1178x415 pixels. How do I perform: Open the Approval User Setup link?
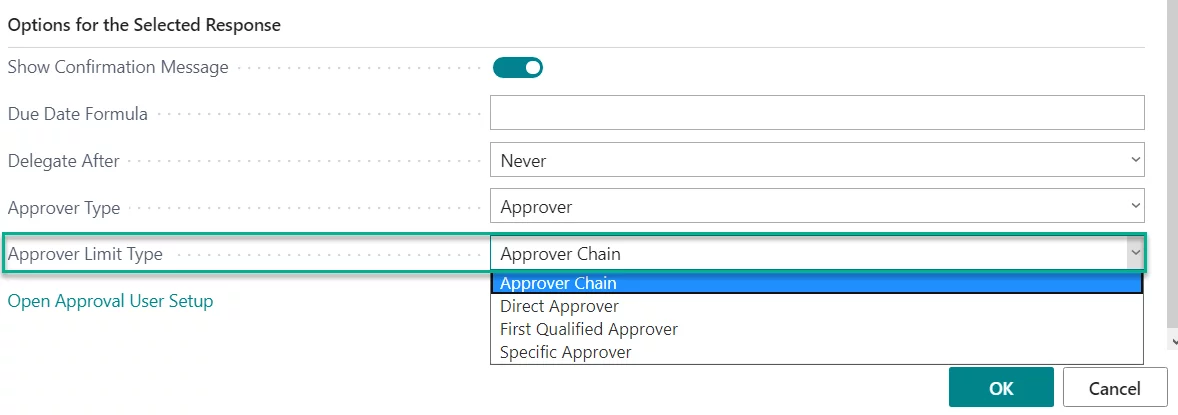point(110,301)
